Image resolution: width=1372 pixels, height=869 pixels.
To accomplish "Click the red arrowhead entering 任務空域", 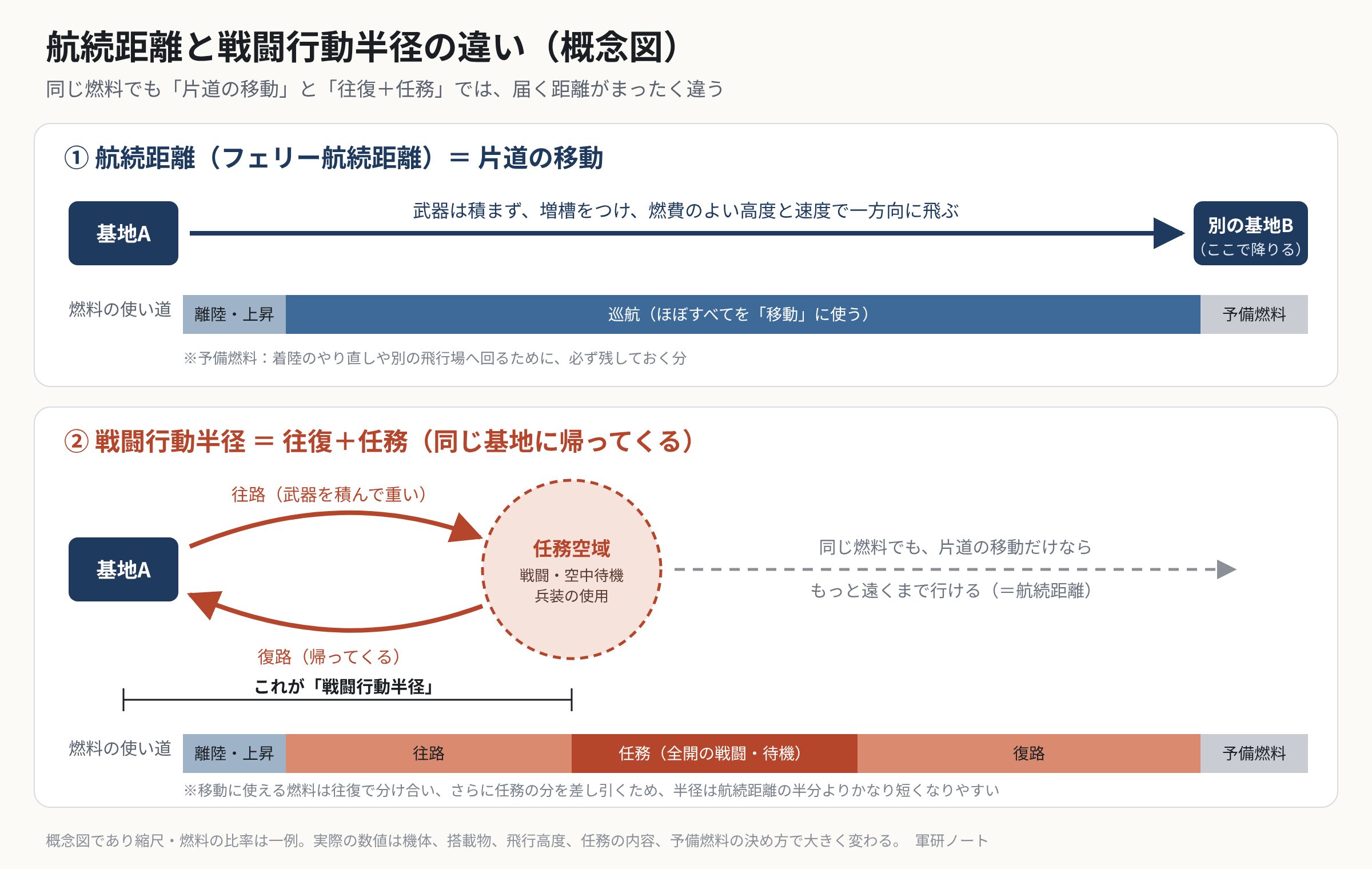I will click(466, 529).
